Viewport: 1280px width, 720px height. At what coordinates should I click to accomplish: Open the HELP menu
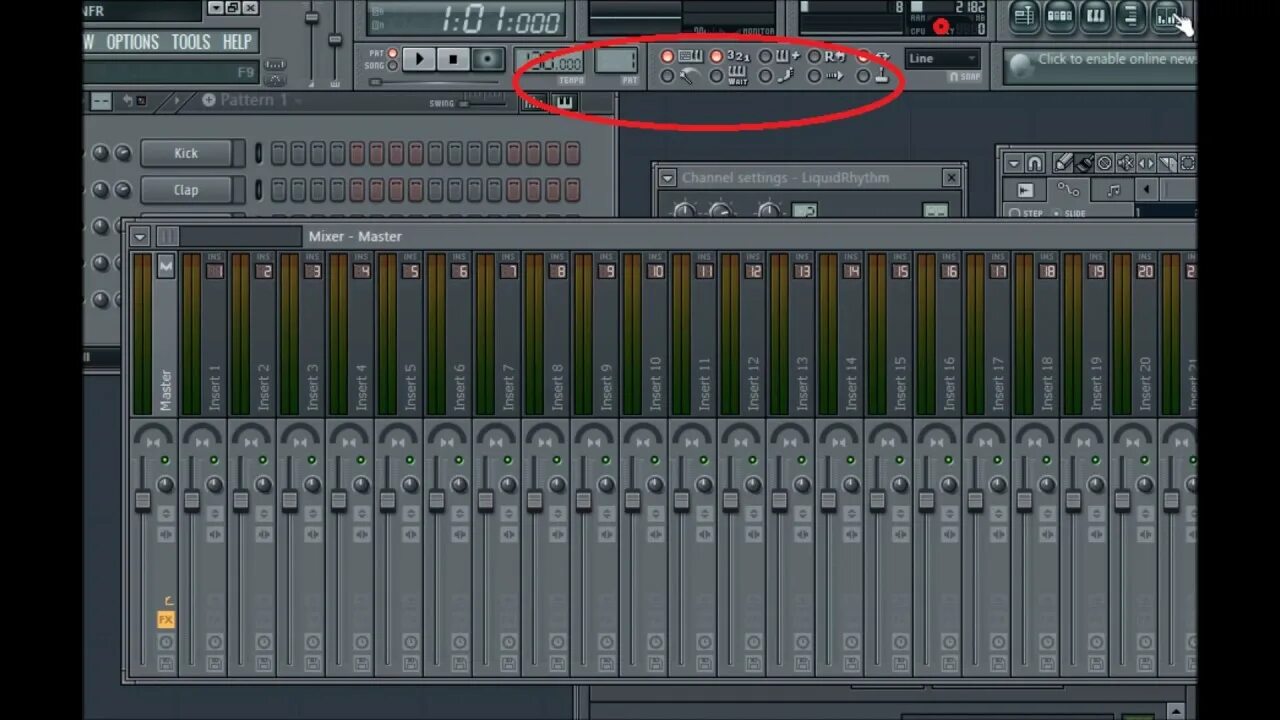click(x=237, y=42)
